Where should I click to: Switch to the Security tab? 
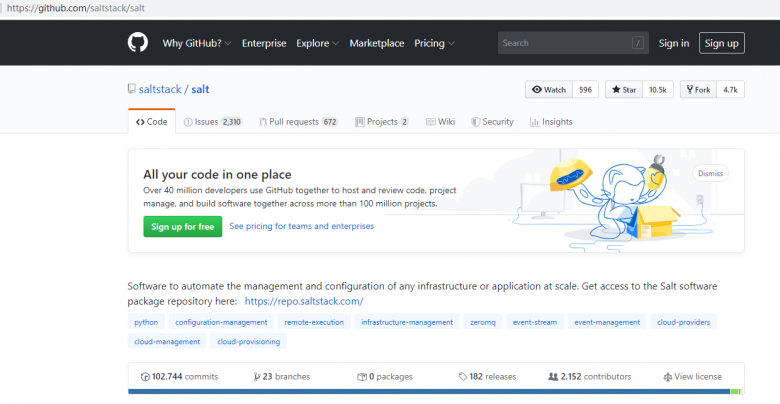coord(492,122)
